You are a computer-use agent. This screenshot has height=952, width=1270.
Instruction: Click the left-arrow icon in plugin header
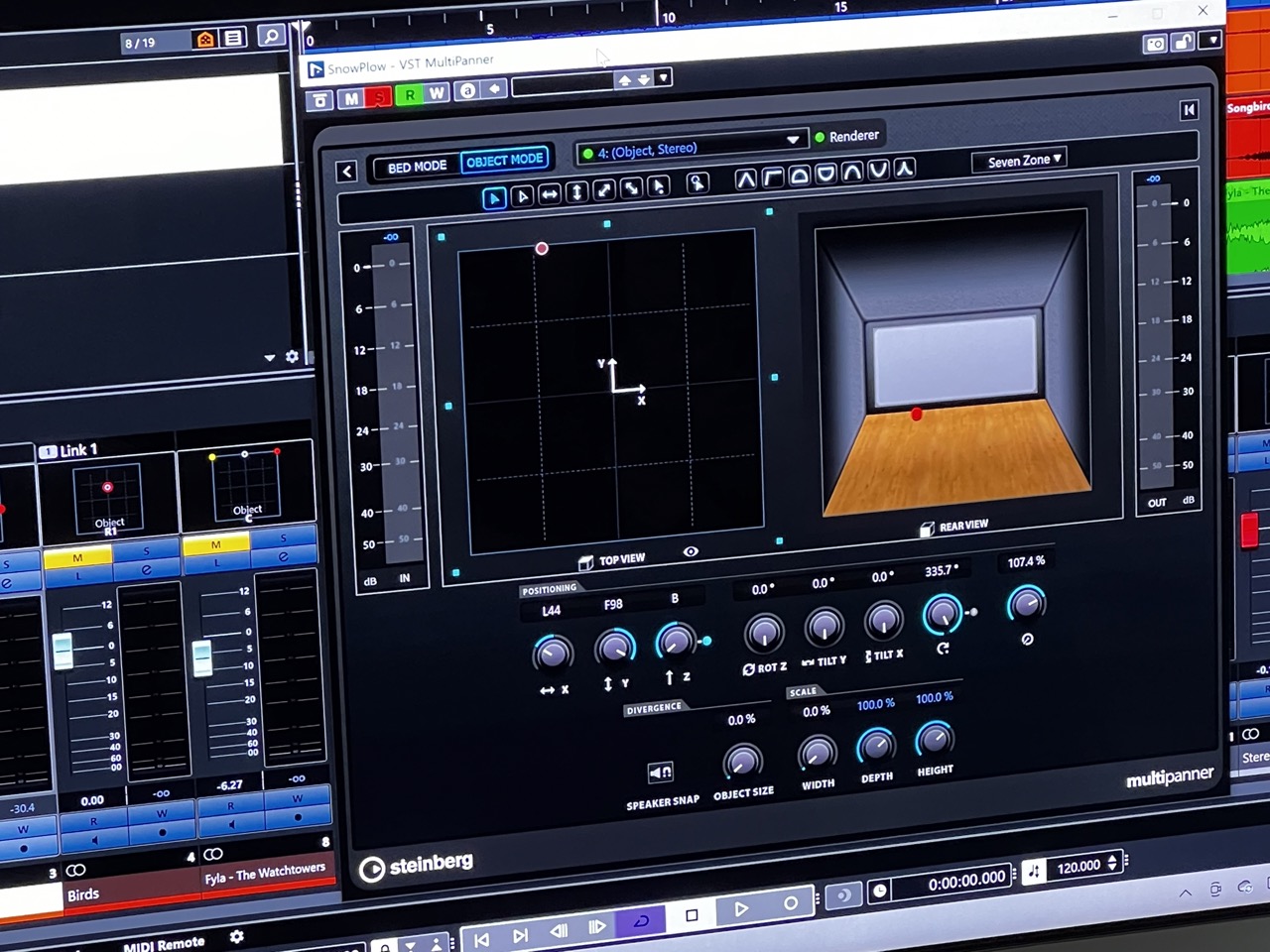coord(494,89)
